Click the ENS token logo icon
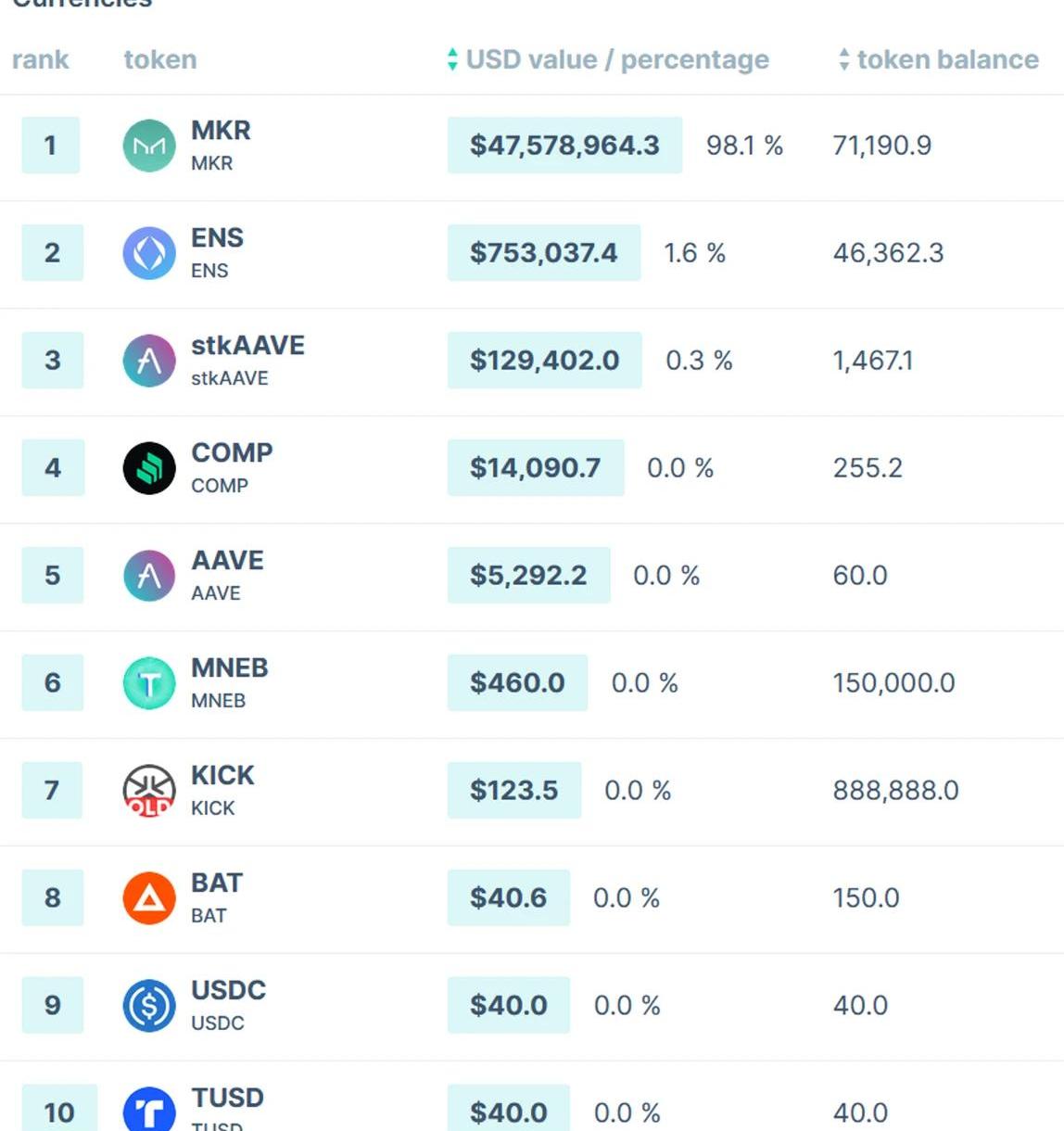1064x1131 pixels. tap(149, 253)
